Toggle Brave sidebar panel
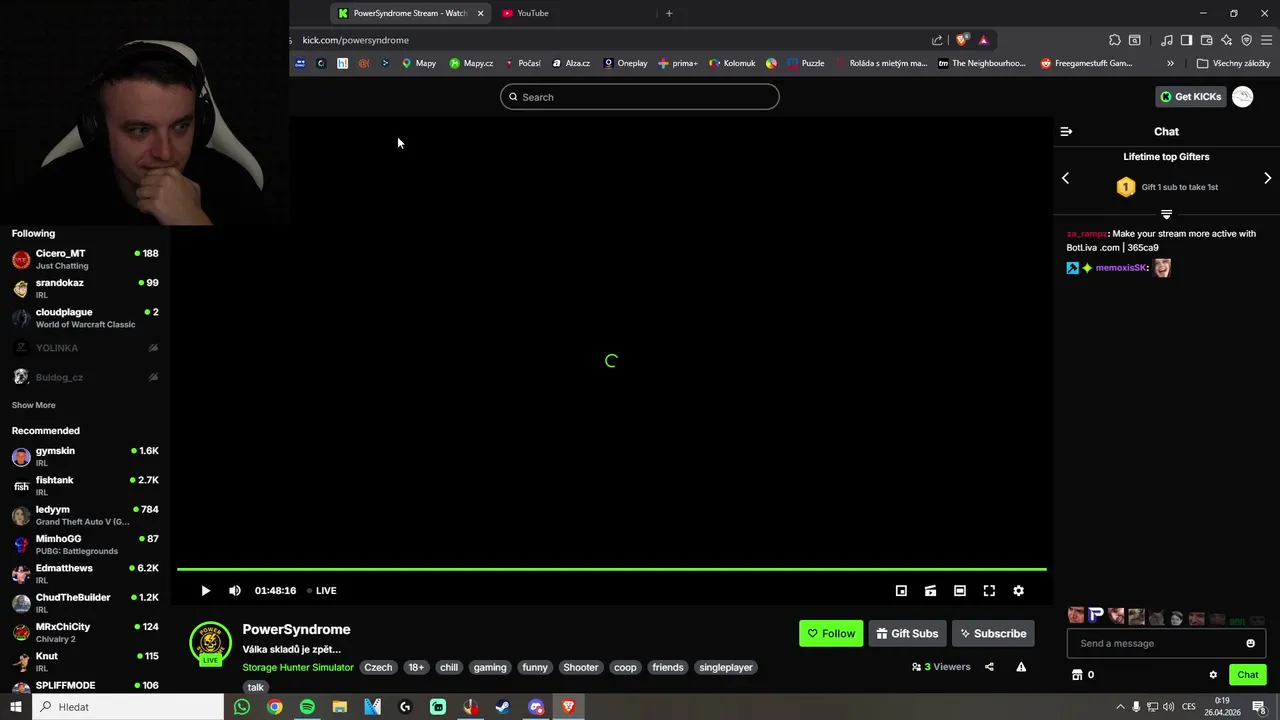 click(1186, 40)
